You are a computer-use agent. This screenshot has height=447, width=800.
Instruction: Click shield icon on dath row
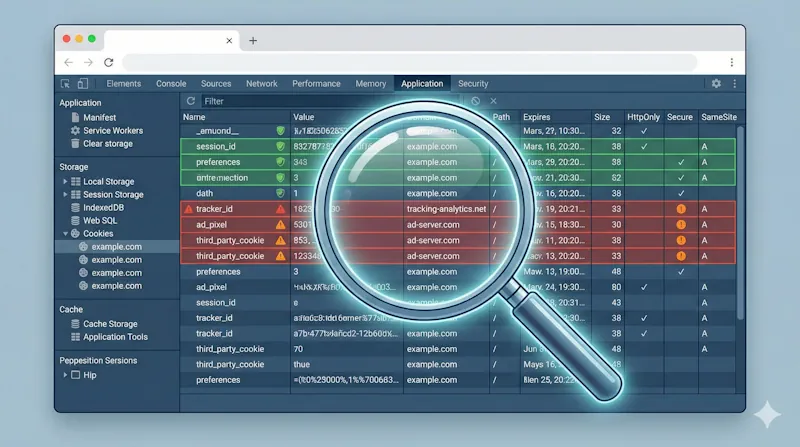(281, 193)
